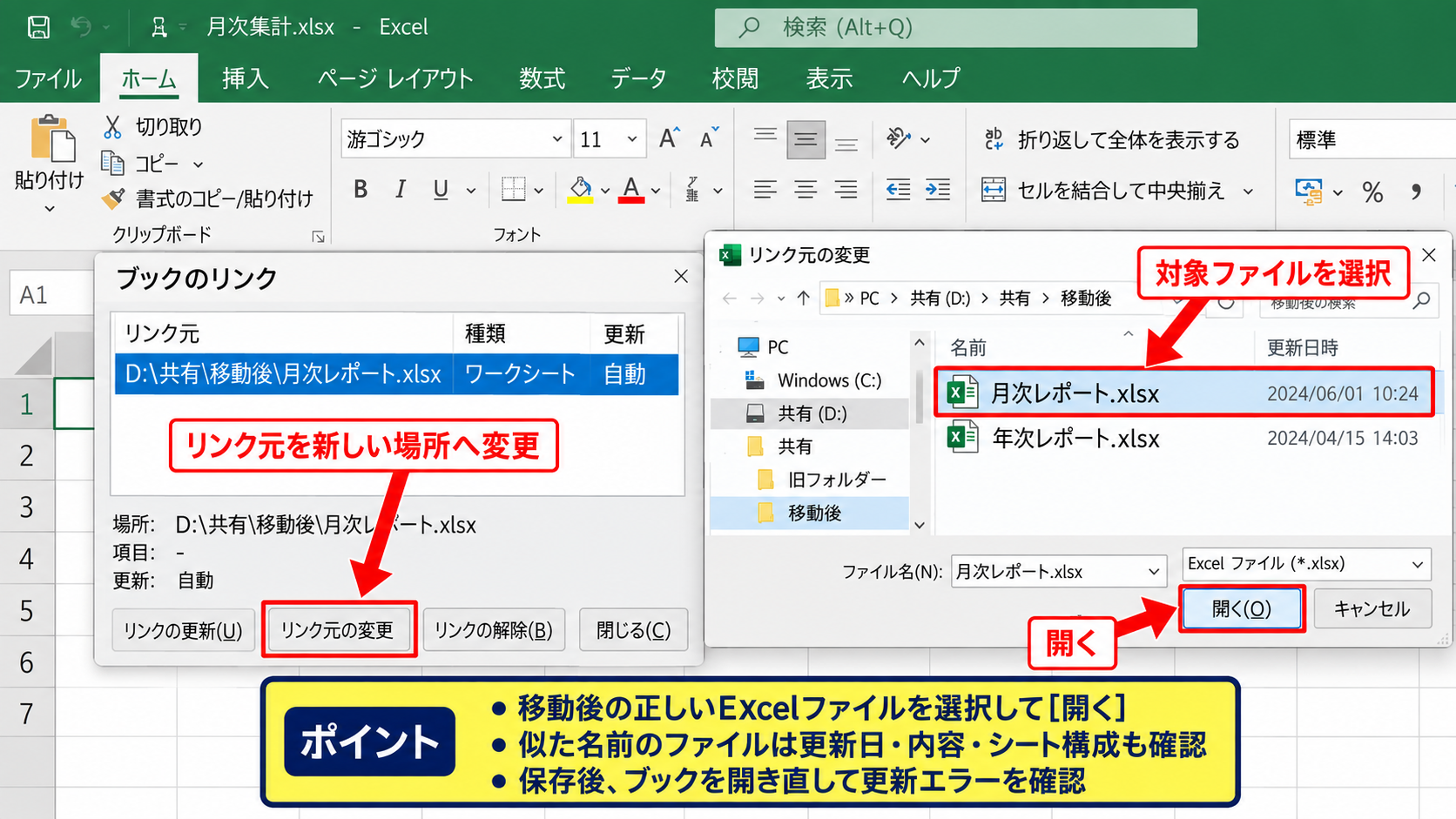Select 年次レポート.xlsx in file list
The image size is (1456, 819).
(1184, 438)
